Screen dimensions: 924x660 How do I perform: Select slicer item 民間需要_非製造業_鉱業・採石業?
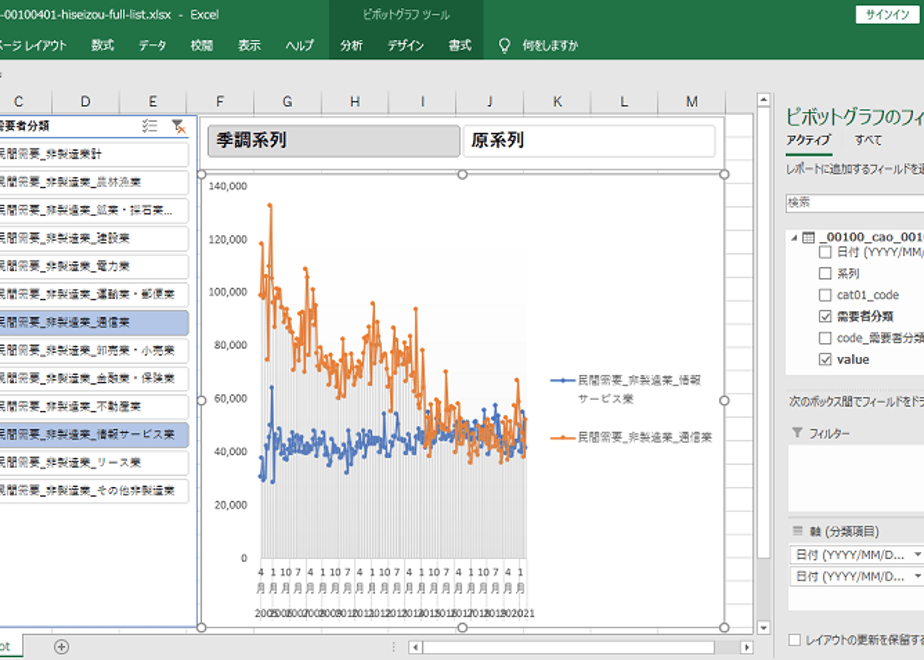[x=93, y=210]
